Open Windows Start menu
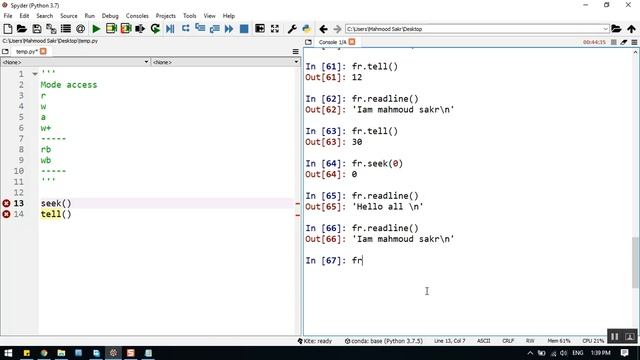Image resolution: width=640 pixels, height=360 pixels. pos(8,353)
